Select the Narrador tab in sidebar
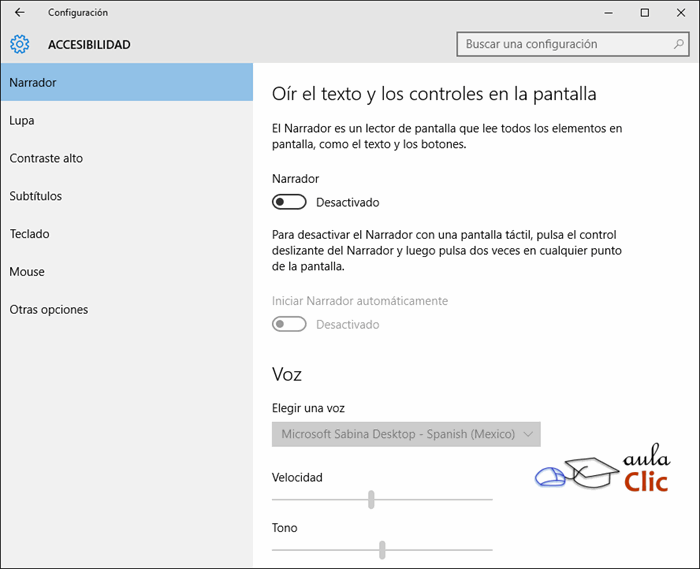700x569 pixels. click(126, 82)
